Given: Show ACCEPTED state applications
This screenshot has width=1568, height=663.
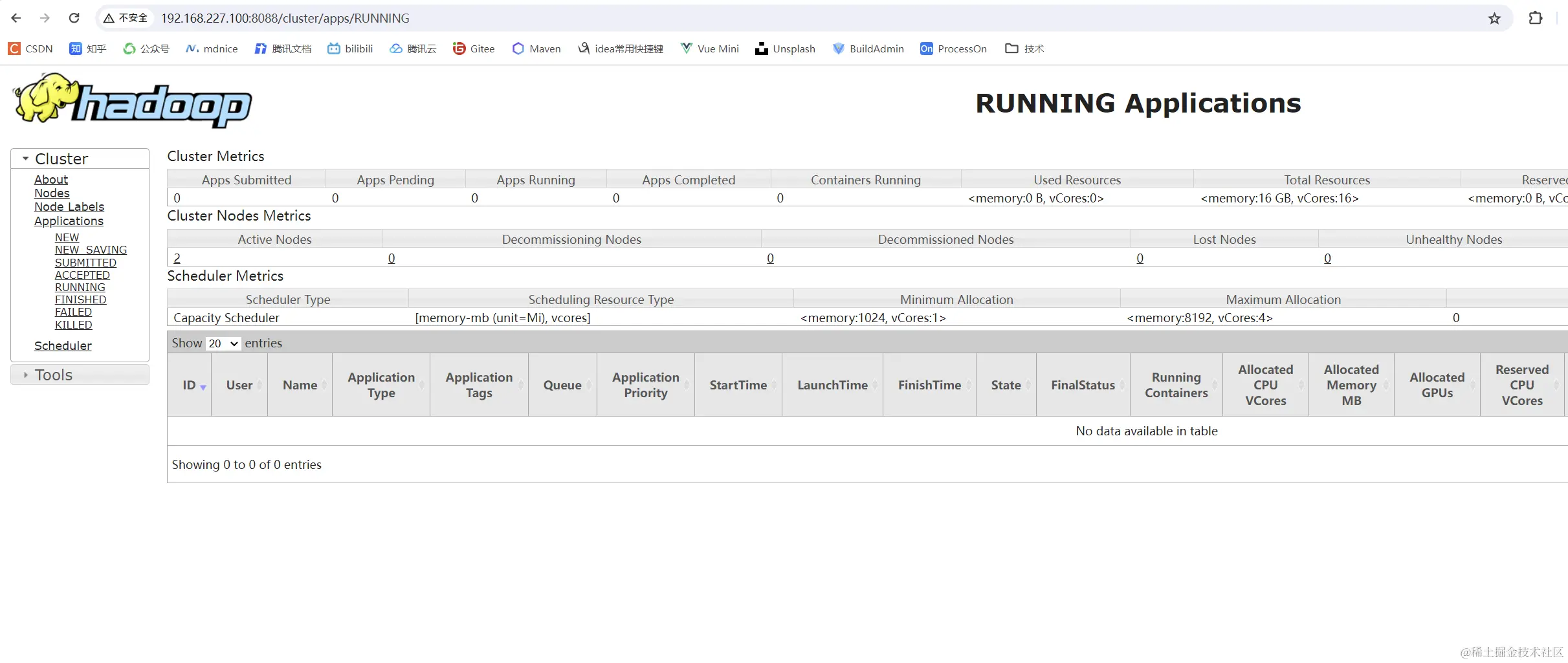Looking at the screenshot, I should pyautogui.click(x=82, y=275).
